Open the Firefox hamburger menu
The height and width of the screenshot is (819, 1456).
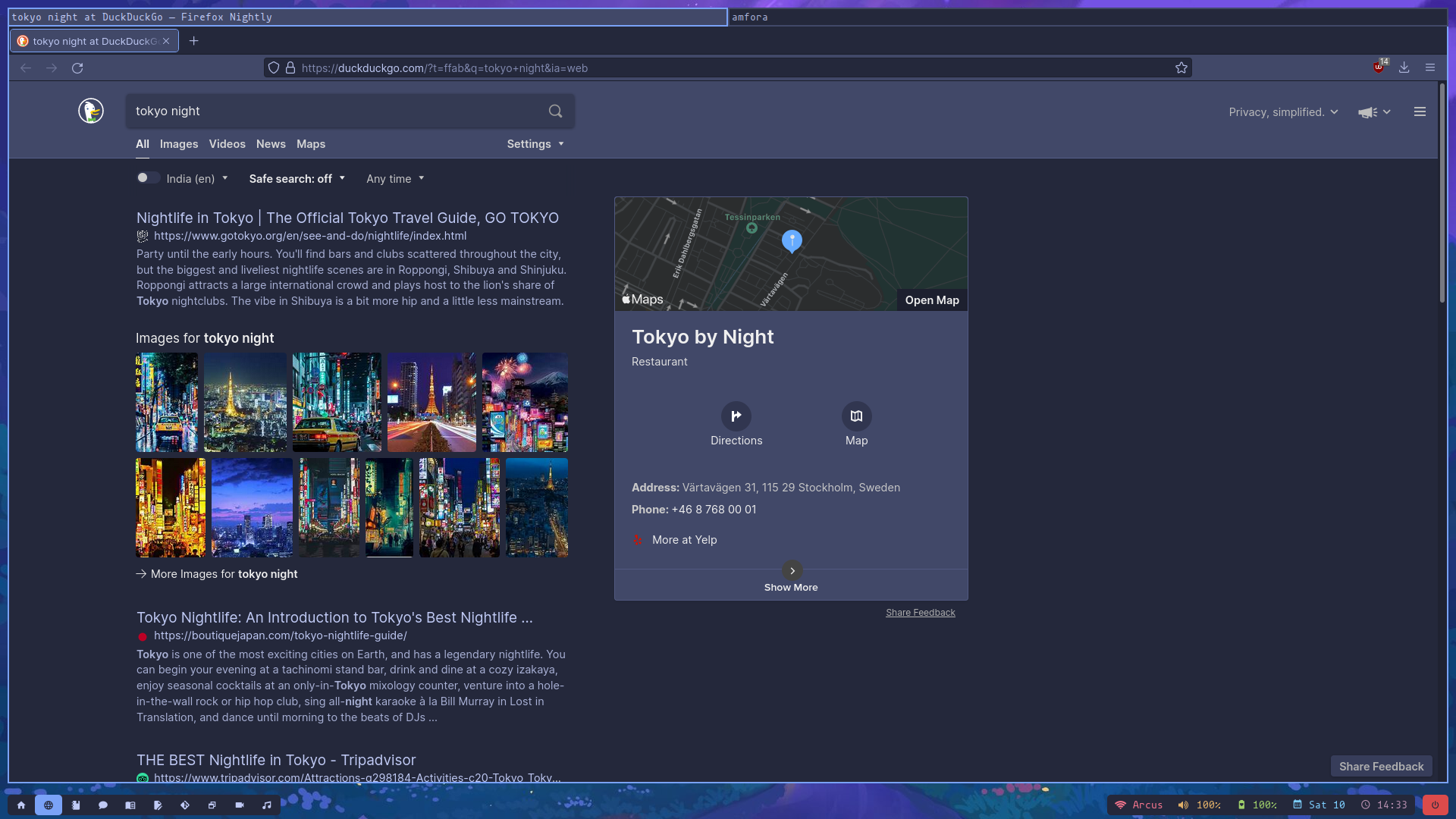click(x=1430, y=68)
